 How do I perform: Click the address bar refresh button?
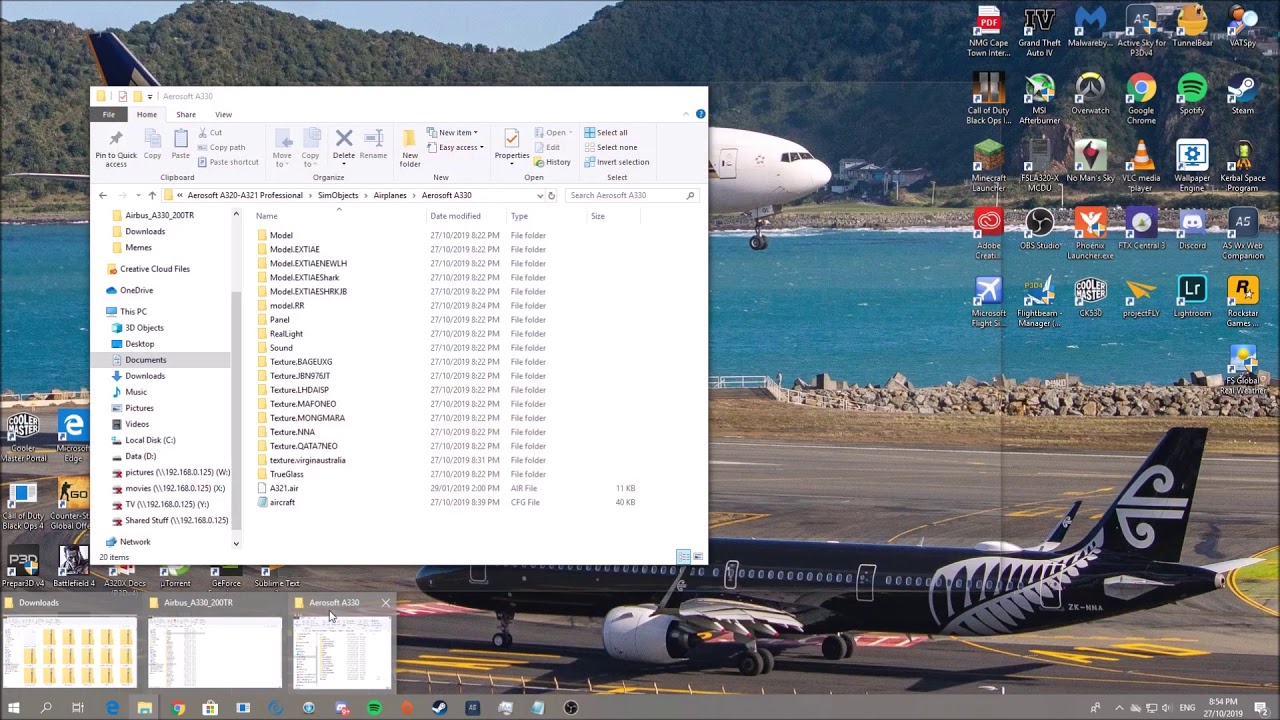click(551, 195)
